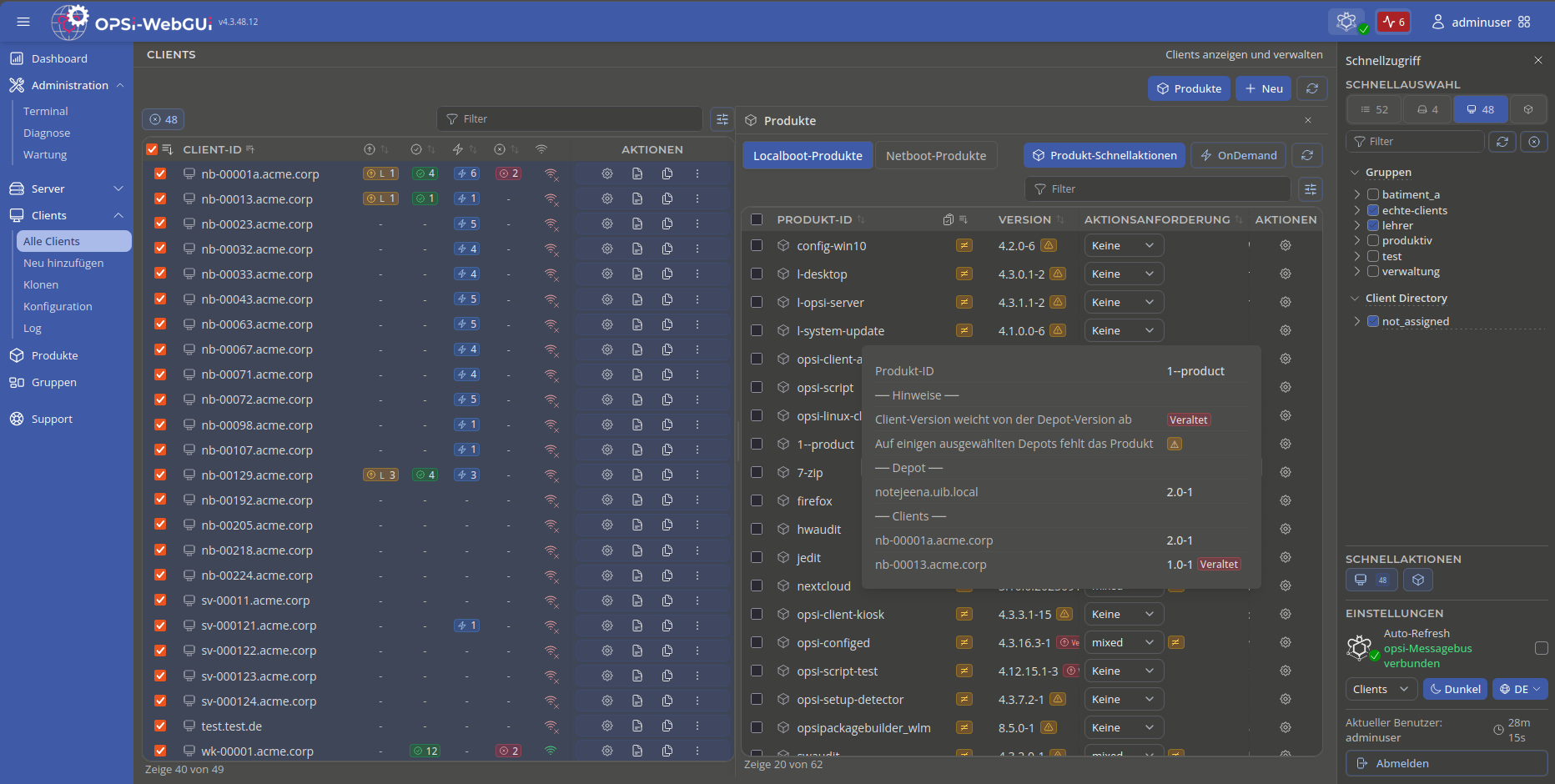Open the DE language dropdown
The height and width of the screenshot is (784, 1555).
point(1520,689)
